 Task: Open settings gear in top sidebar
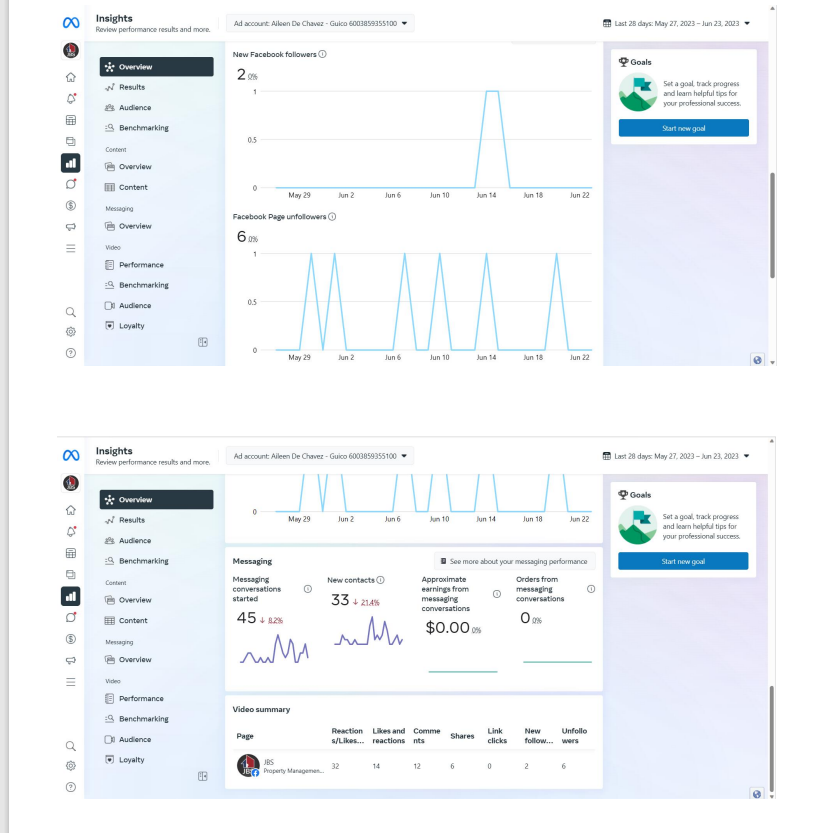click(71, 332)
